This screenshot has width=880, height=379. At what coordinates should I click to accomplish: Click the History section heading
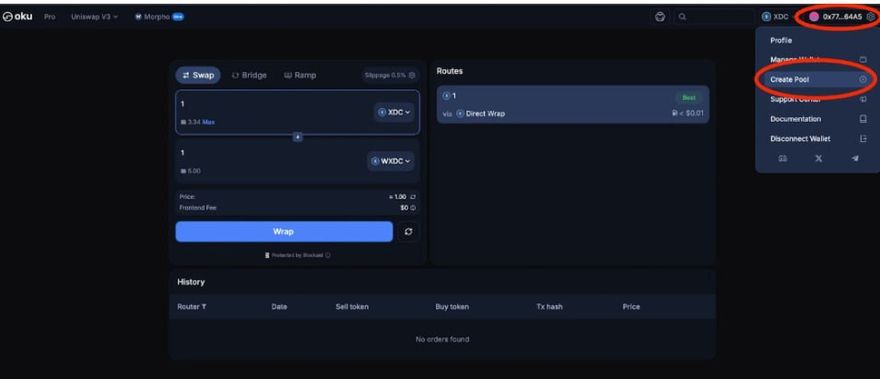coord(191,282)
